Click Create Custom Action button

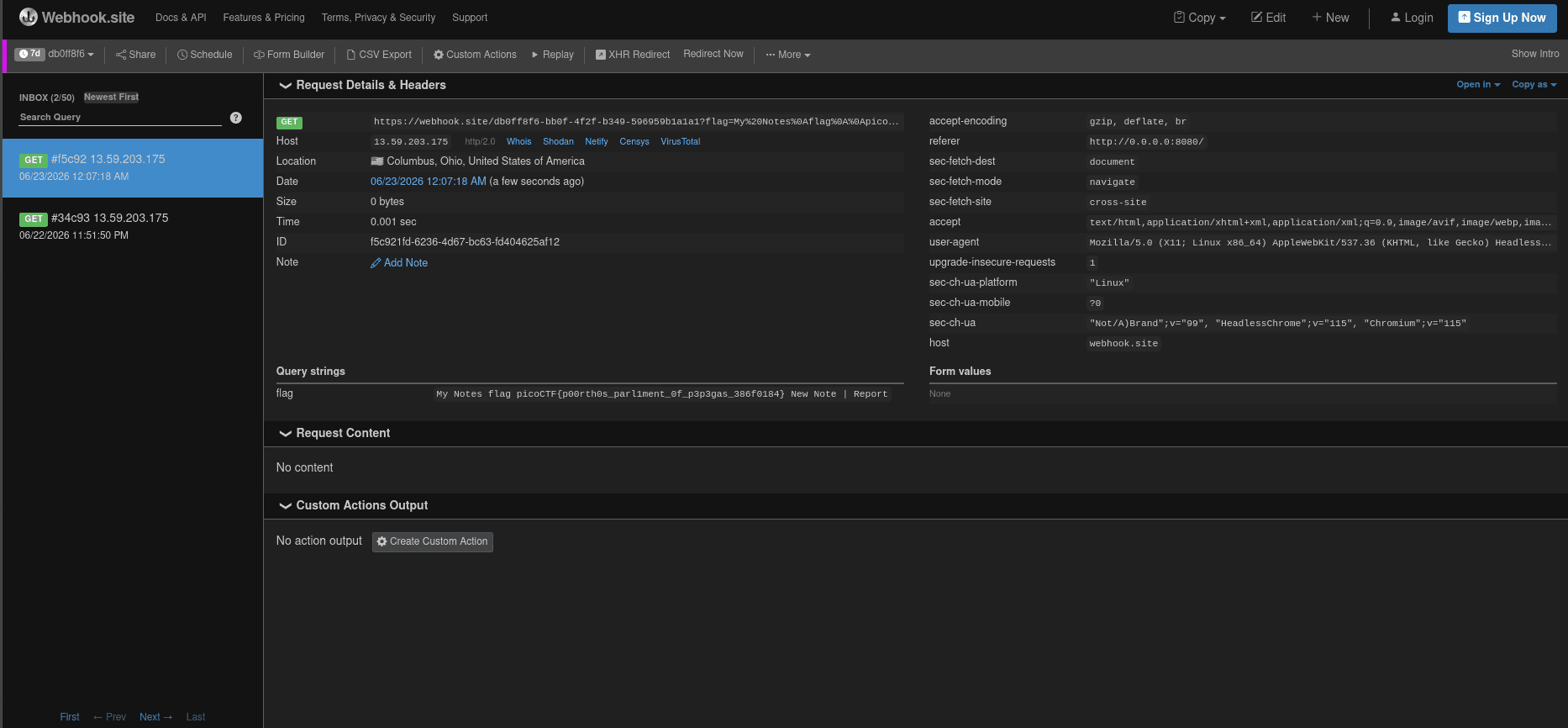pyautogui.click(x=433, y=541)
